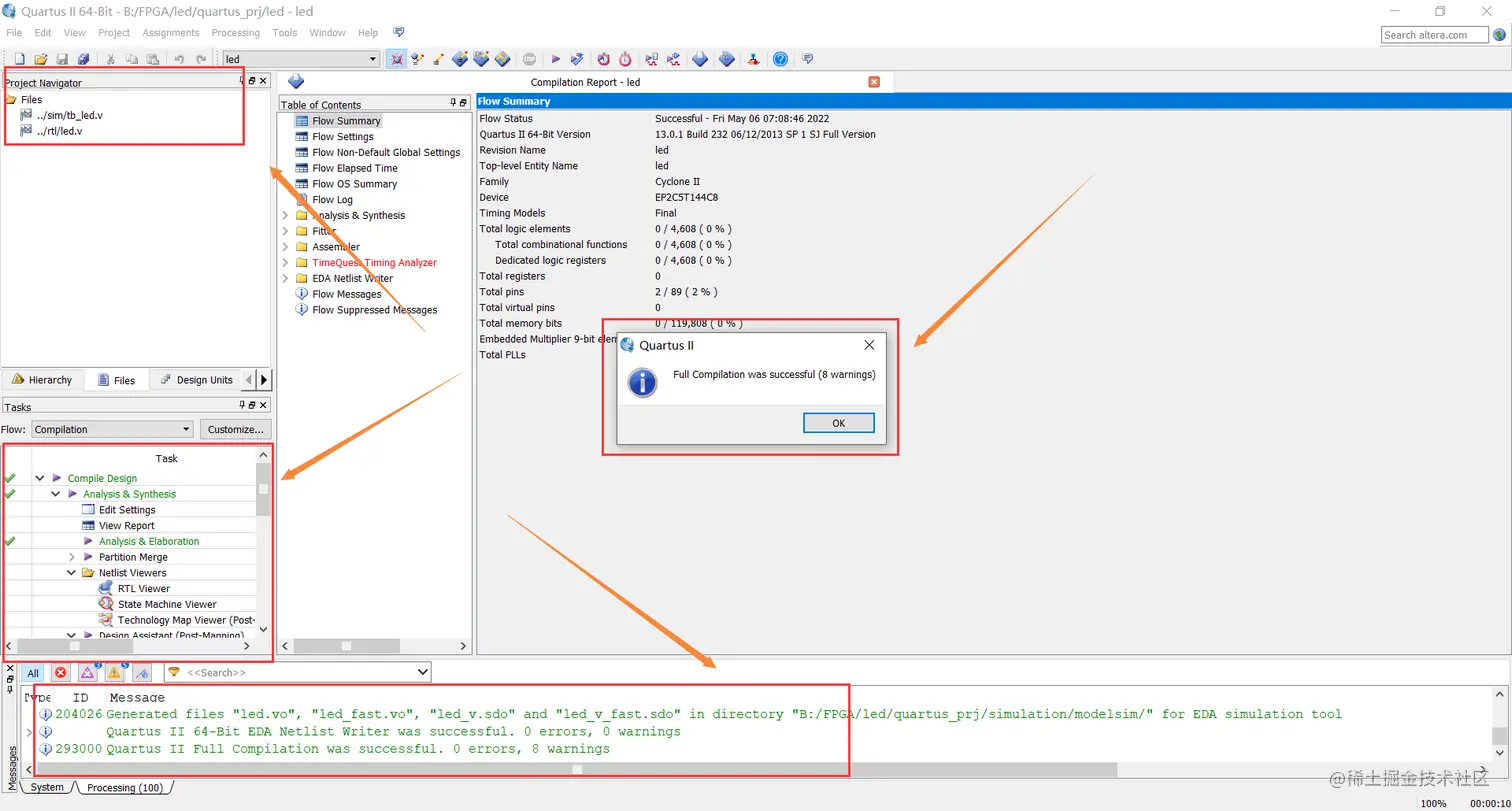
Task: Expand EDA Netlist Writer in Table of Contents
Action: tap(285, 279)
